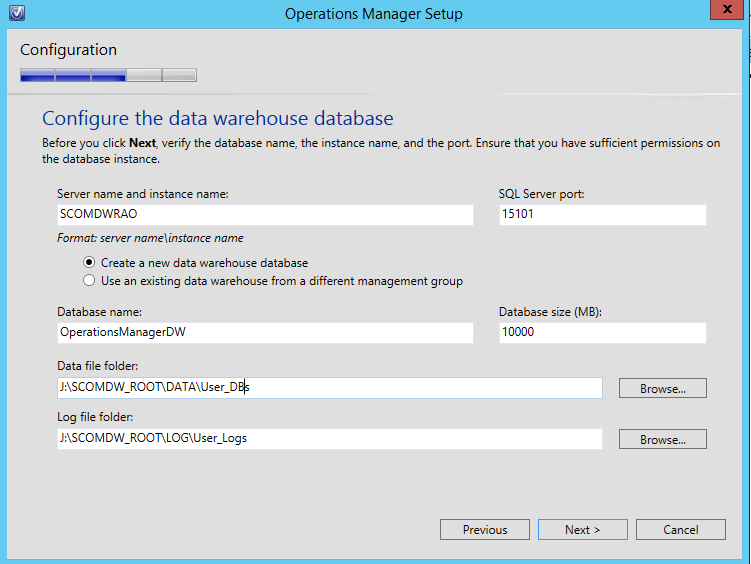Click the 'Log file folder:' label
This screenshot has height=564, width=751.
(95, 417)
